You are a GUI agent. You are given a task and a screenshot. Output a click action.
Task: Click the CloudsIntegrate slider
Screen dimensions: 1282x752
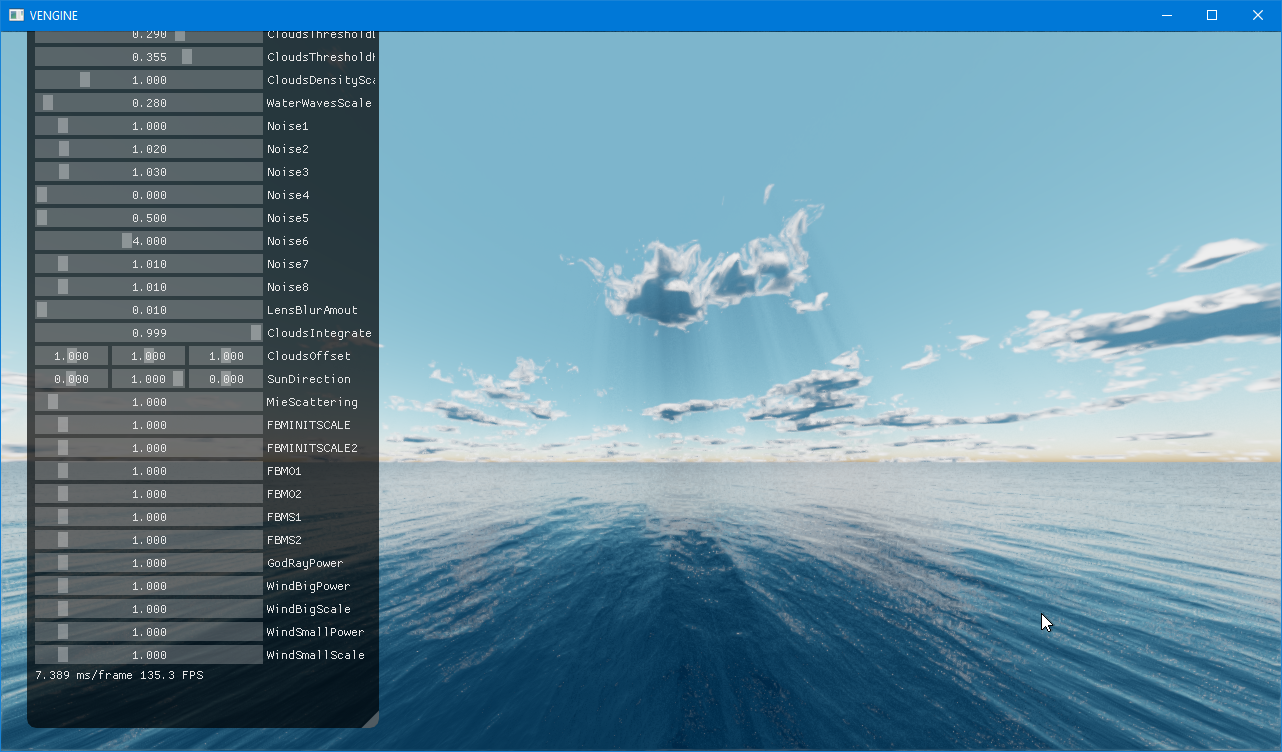click(x=148, y=333)
